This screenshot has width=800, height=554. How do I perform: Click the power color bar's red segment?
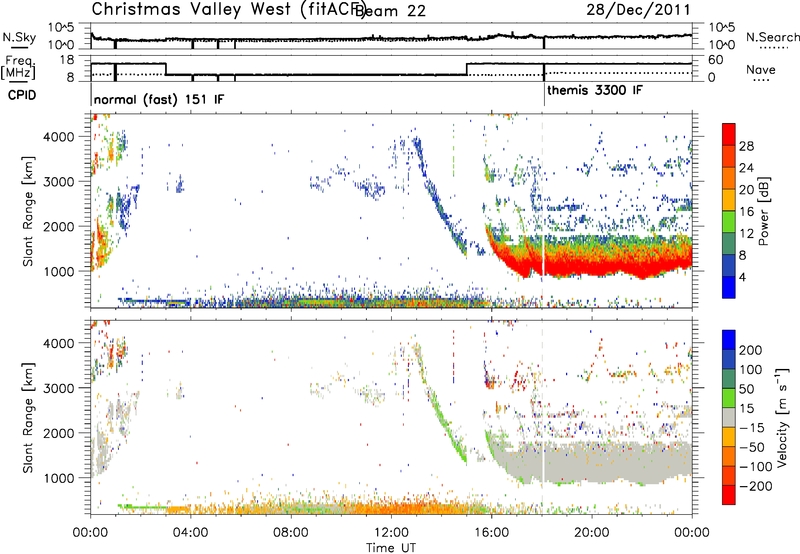[729, 135]
